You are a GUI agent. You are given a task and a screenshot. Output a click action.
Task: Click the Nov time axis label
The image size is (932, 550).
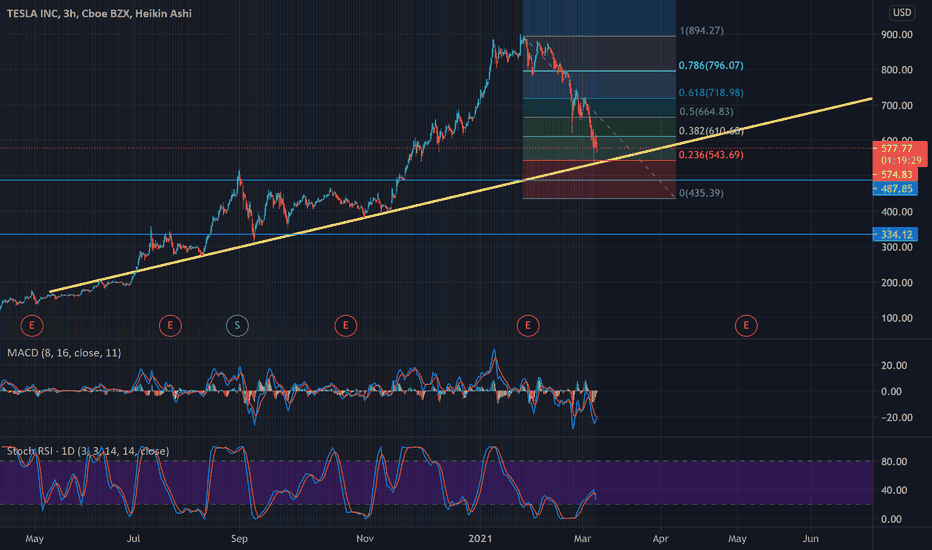(x=365, y=539)
